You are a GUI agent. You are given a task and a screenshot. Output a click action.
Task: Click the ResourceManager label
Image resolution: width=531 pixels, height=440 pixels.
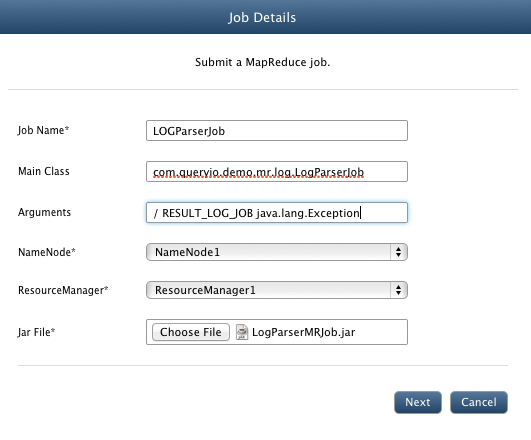[x=63, y=290]
